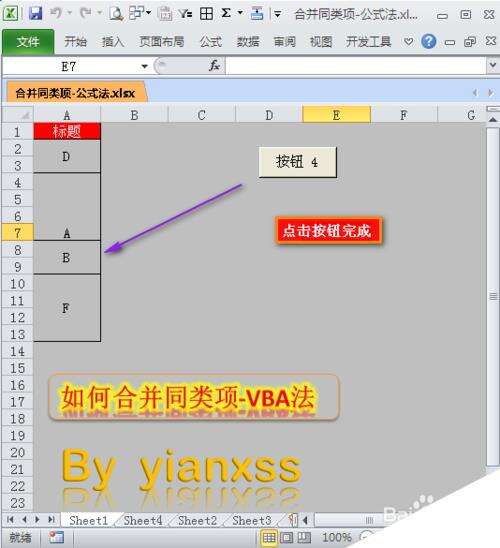Click the insert row icon in toolbar
500x548 pixels.
click(x=257, y=14)
